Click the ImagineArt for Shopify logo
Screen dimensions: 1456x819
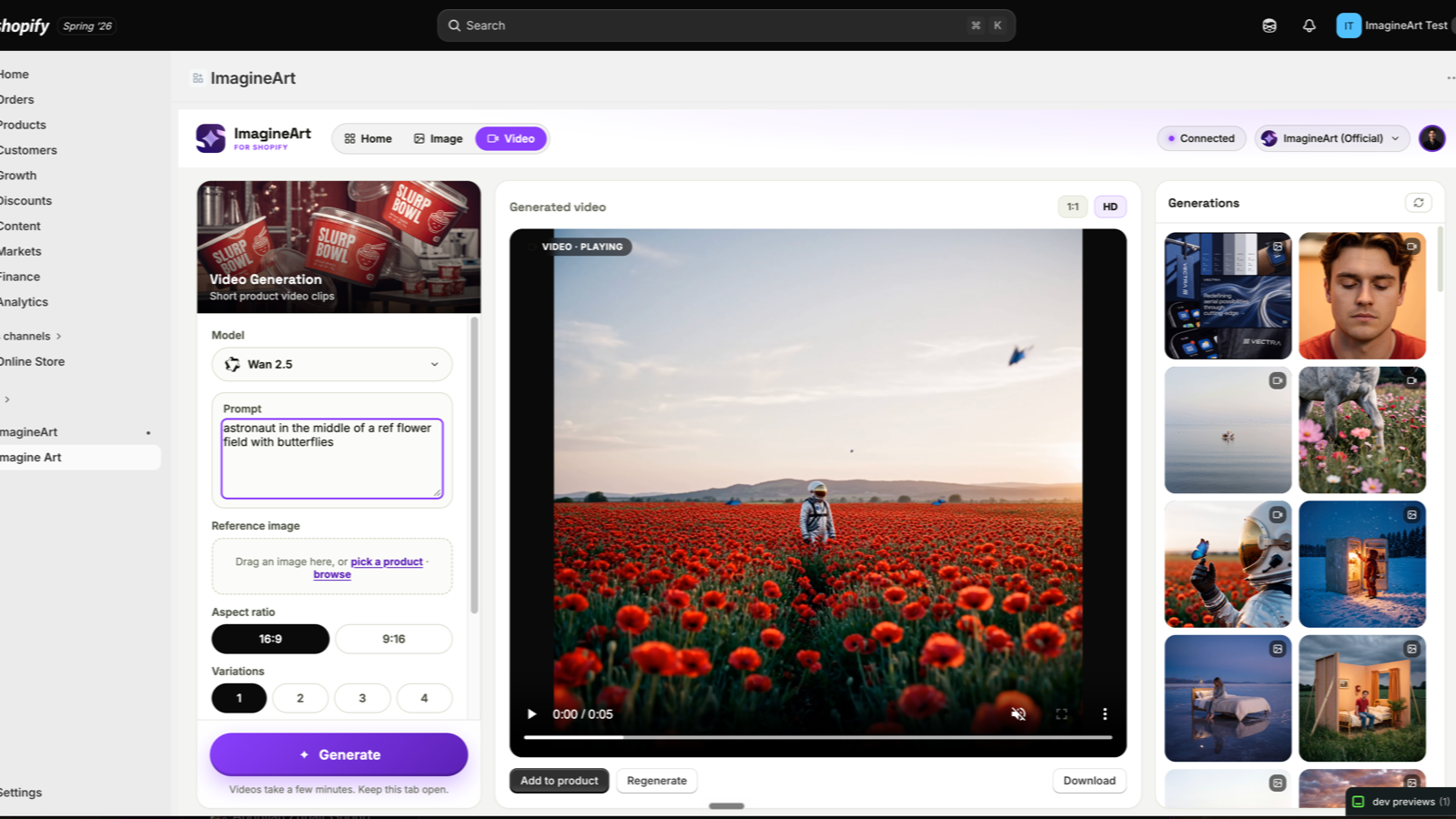(254, 138)
